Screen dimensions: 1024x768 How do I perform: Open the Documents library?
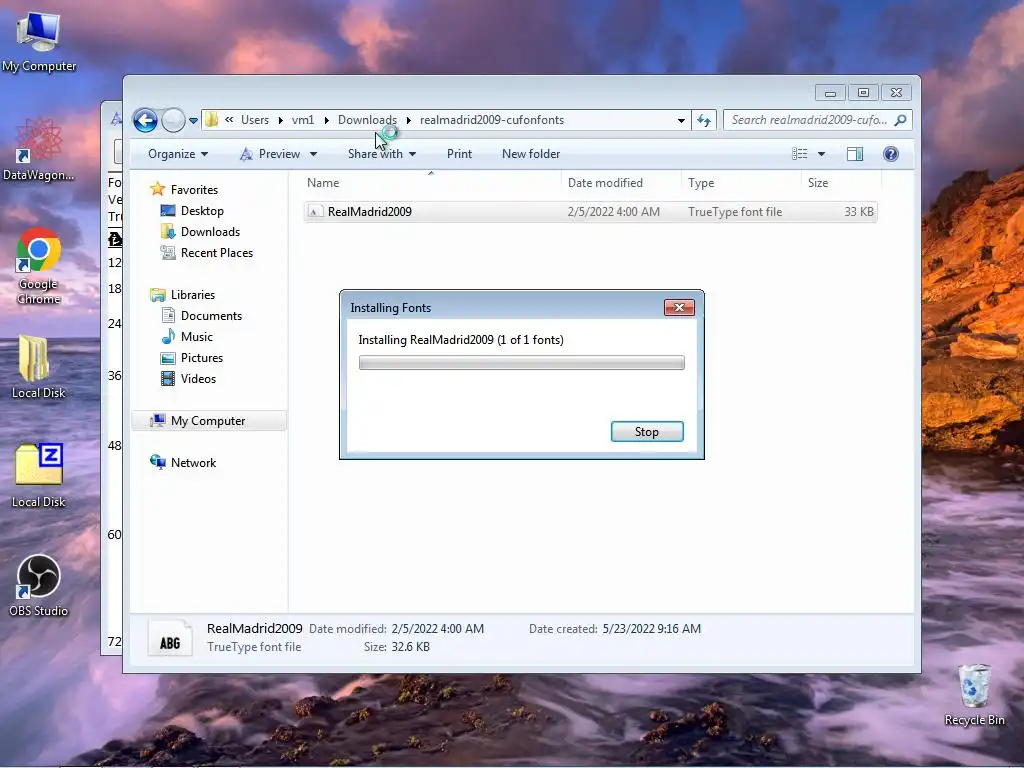(x=211, y=316)
